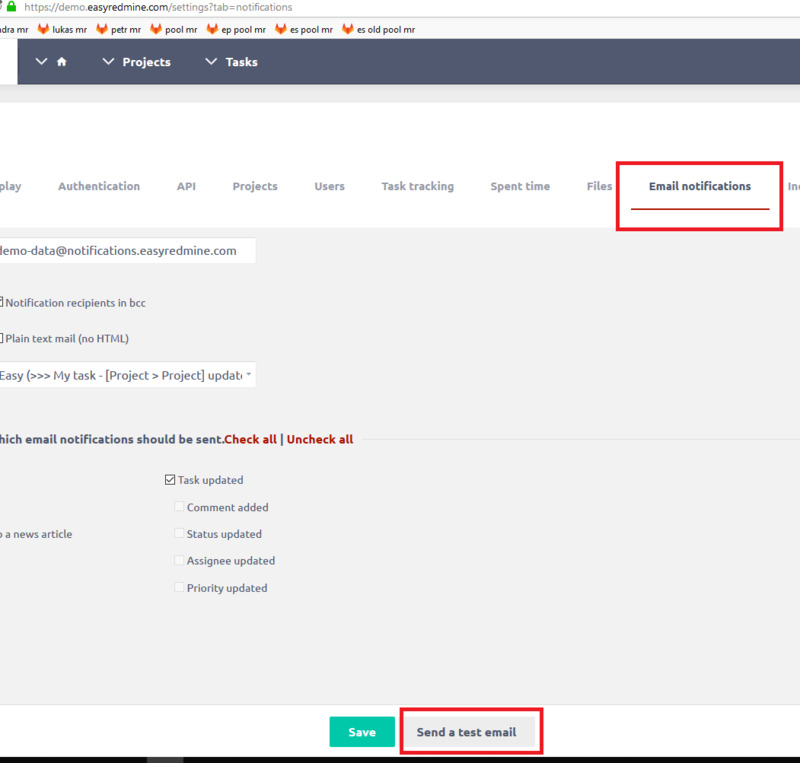Enable Plain text mail (no HTML)
The width and height of the screenshot is (800, 763).
[3, 338]
